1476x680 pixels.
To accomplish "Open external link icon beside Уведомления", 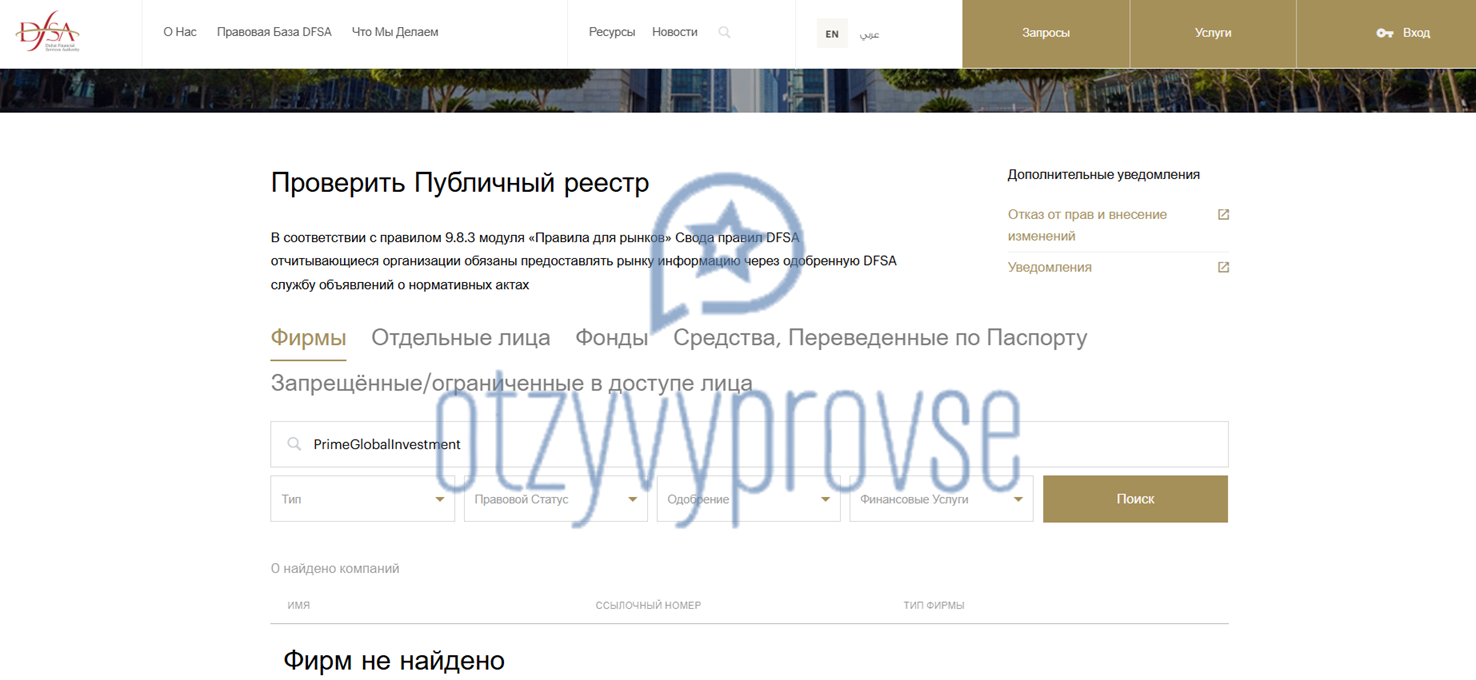I will tap(1223, 268).
